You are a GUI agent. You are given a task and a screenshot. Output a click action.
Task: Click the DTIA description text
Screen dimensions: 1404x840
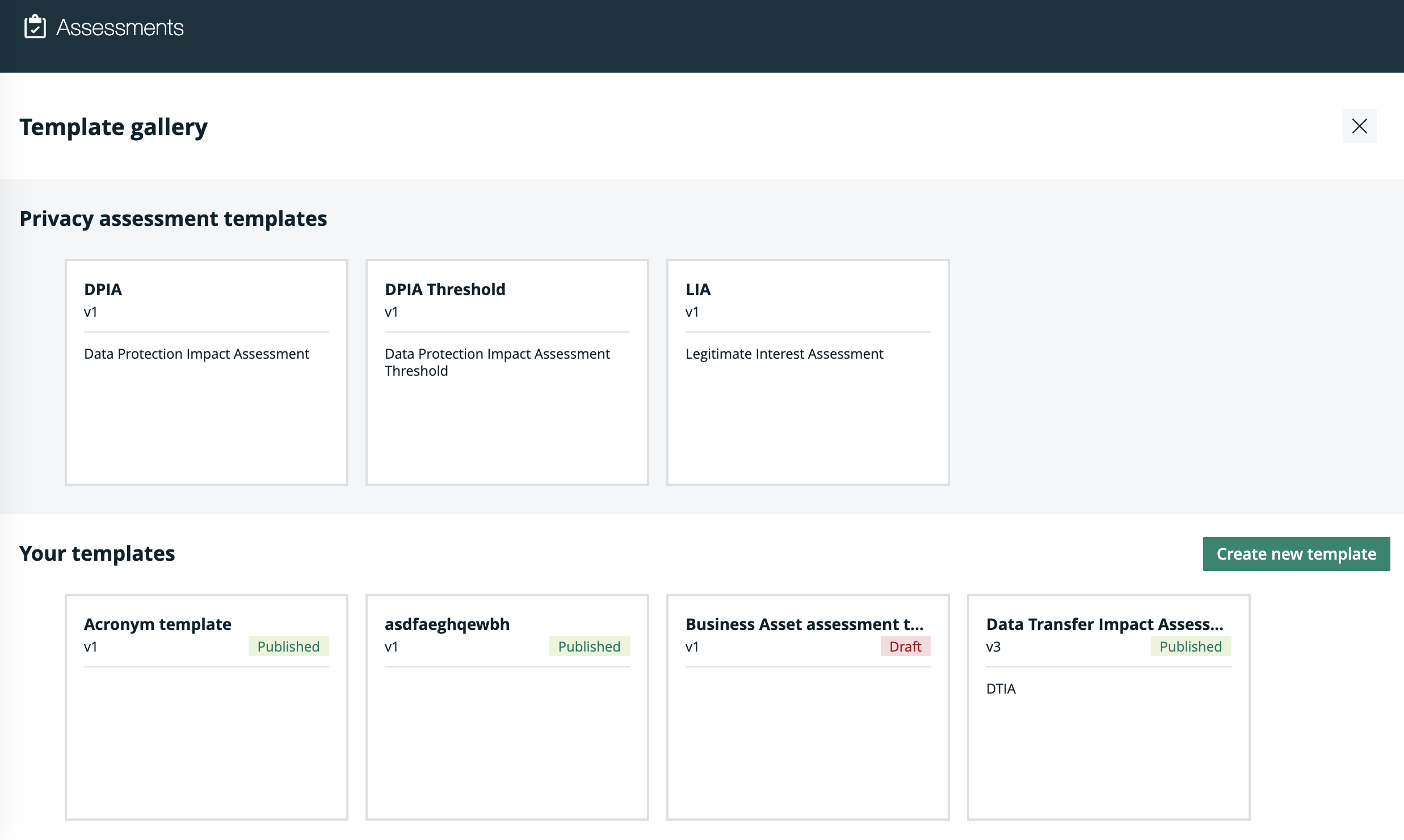(1001, 688)
